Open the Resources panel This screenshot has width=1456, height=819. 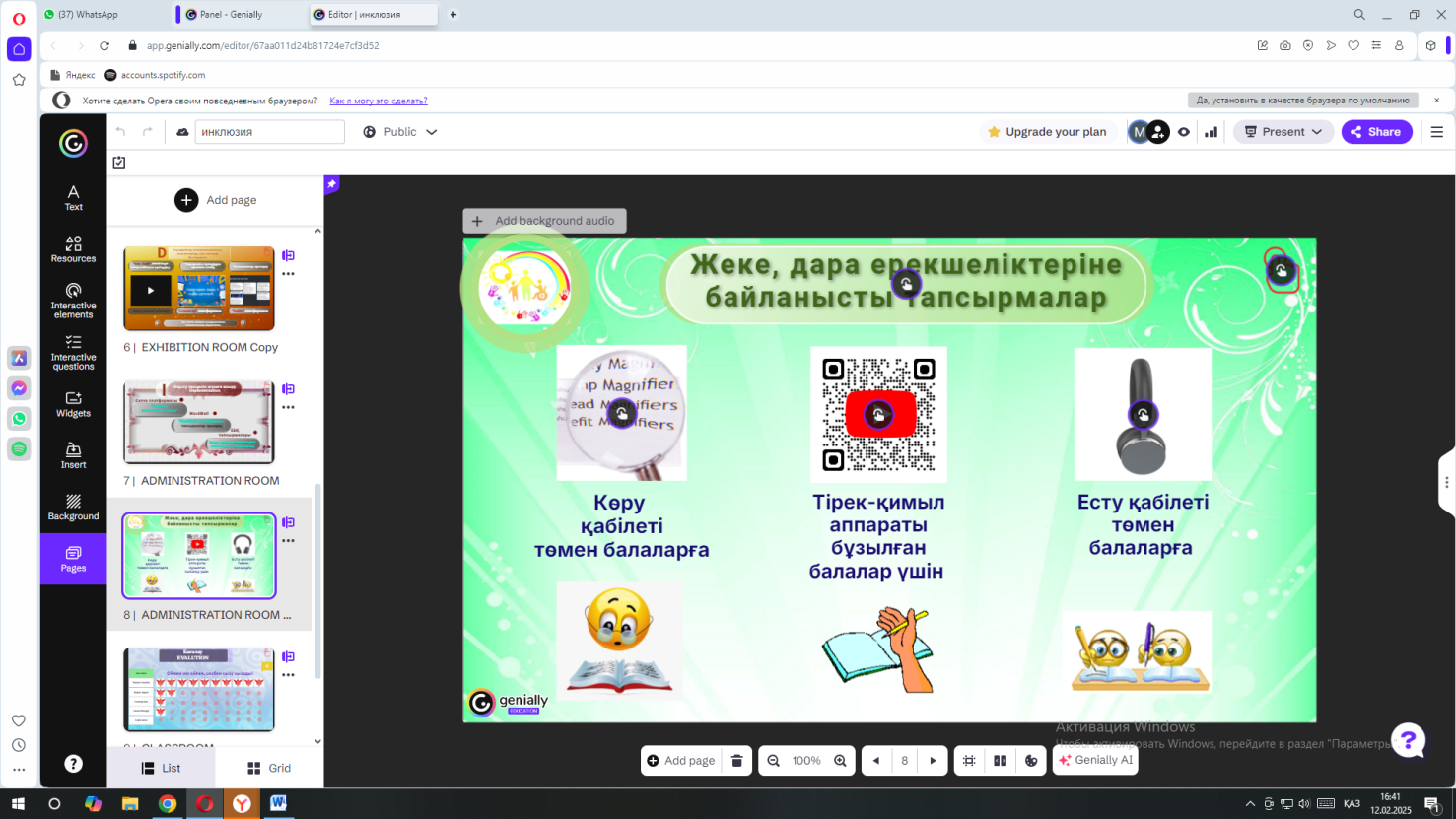click(73, 248)
